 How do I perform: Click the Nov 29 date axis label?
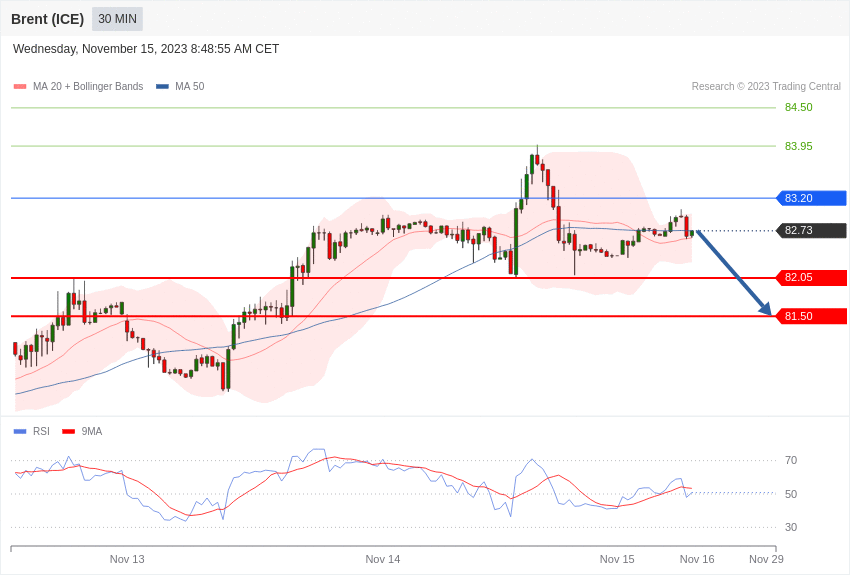tap(766, 559)
